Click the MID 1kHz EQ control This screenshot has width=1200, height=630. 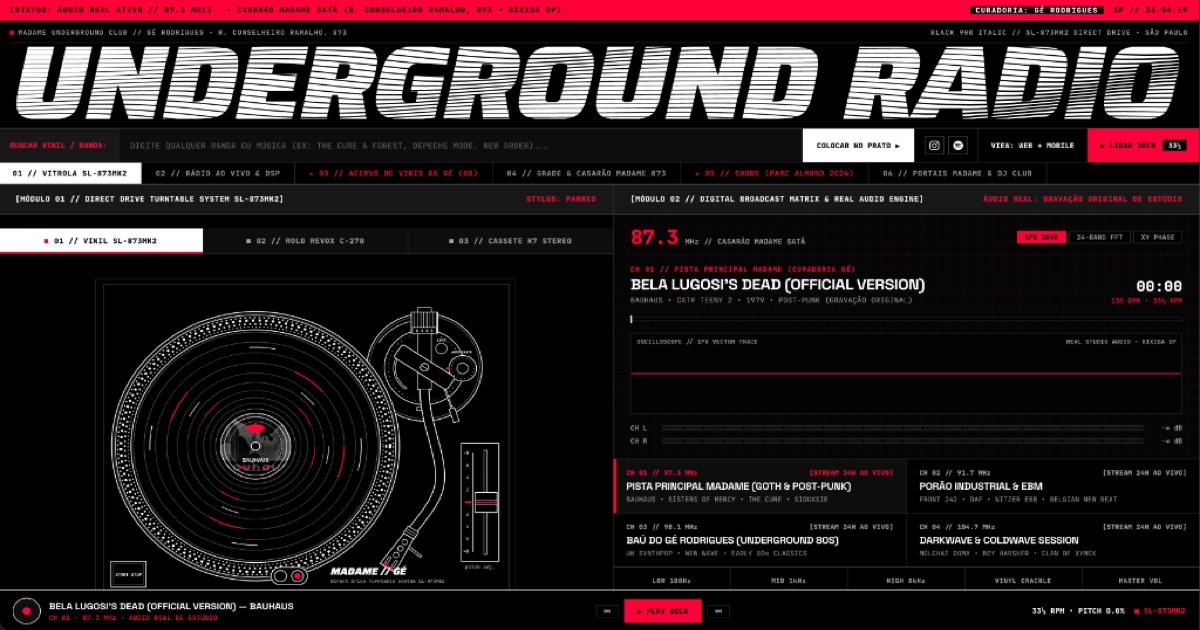(x=788, y=579)
